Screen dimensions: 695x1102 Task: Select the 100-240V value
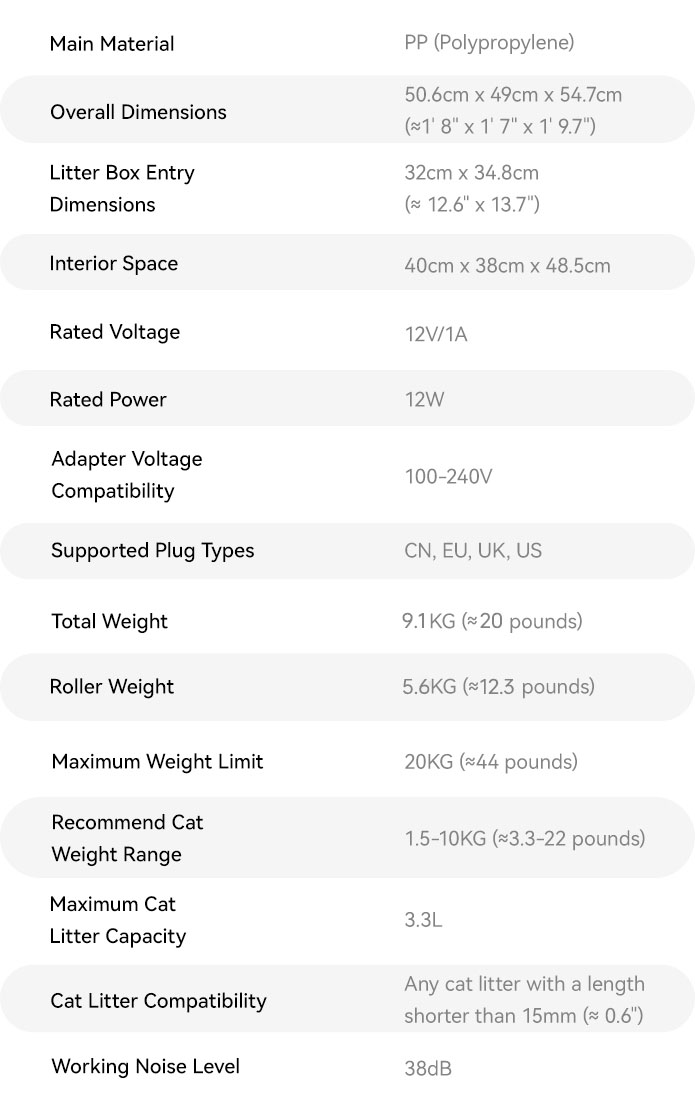coord(448,477)
